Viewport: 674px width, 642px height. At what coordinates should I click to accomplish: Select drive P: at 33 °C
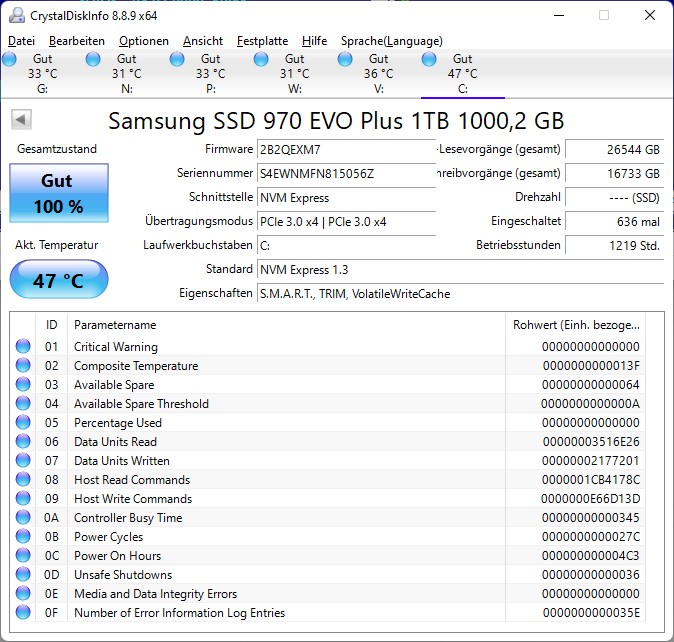coord(211,74)
